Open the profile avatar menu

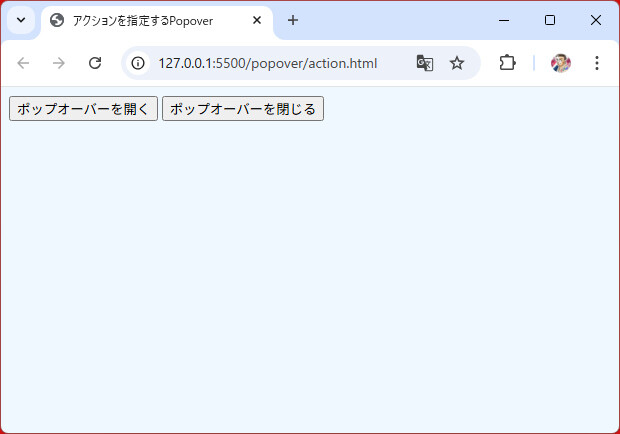coord(561,63)
